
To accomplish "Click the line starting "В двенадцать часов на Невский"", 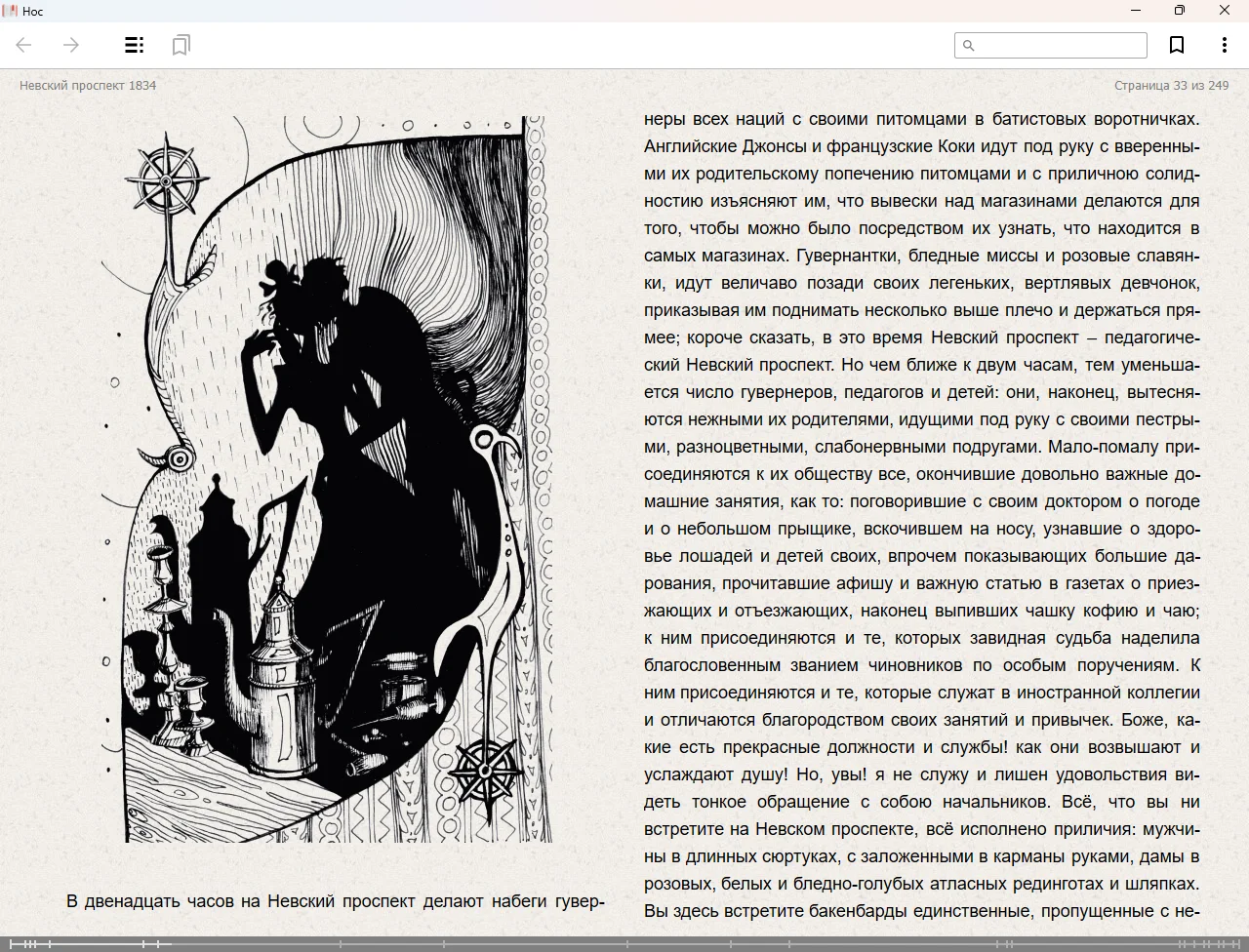I will coord(336,901).
